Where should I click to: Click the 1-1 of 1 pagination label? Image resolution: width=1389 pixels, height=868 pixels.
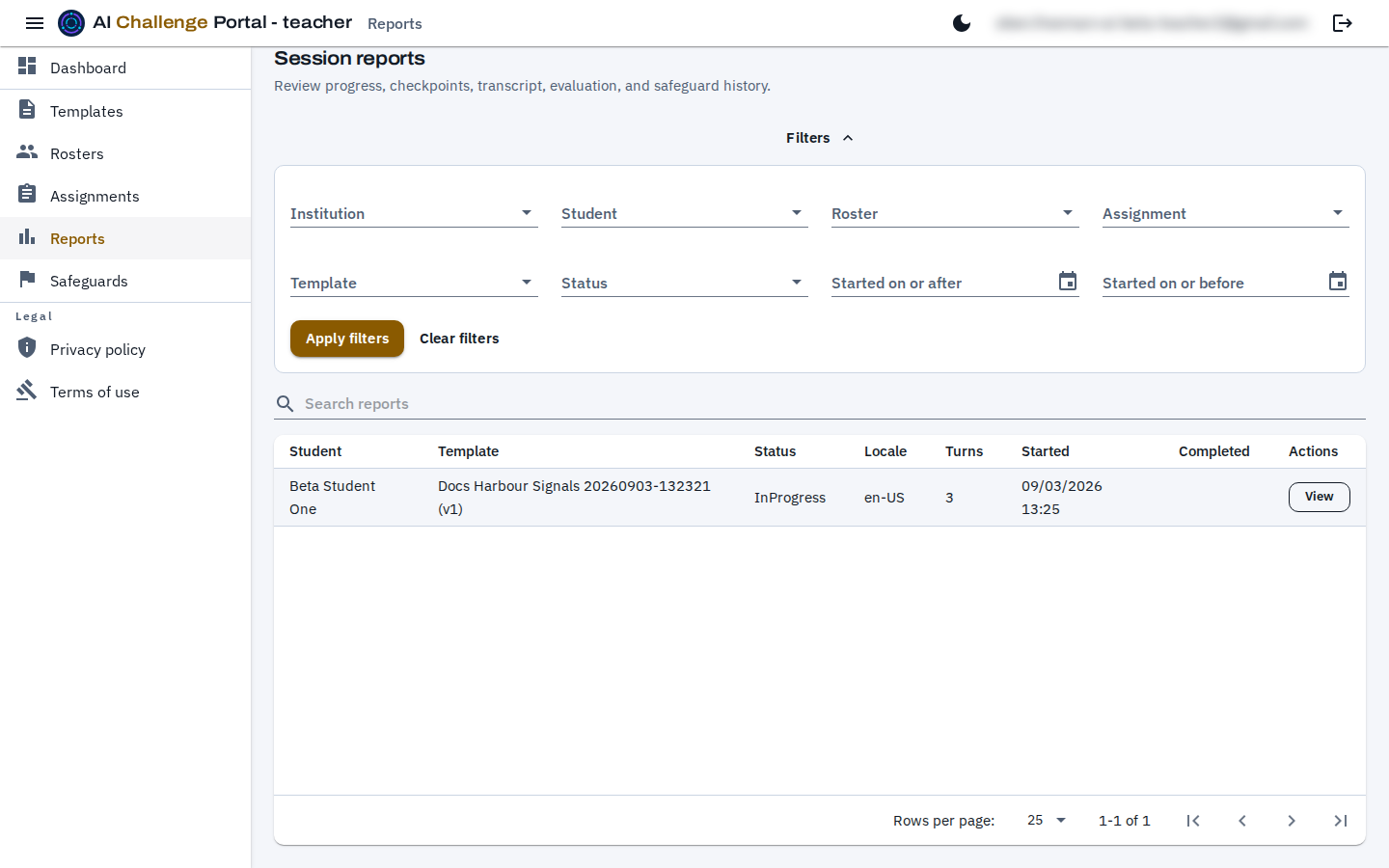[1125, 821]
